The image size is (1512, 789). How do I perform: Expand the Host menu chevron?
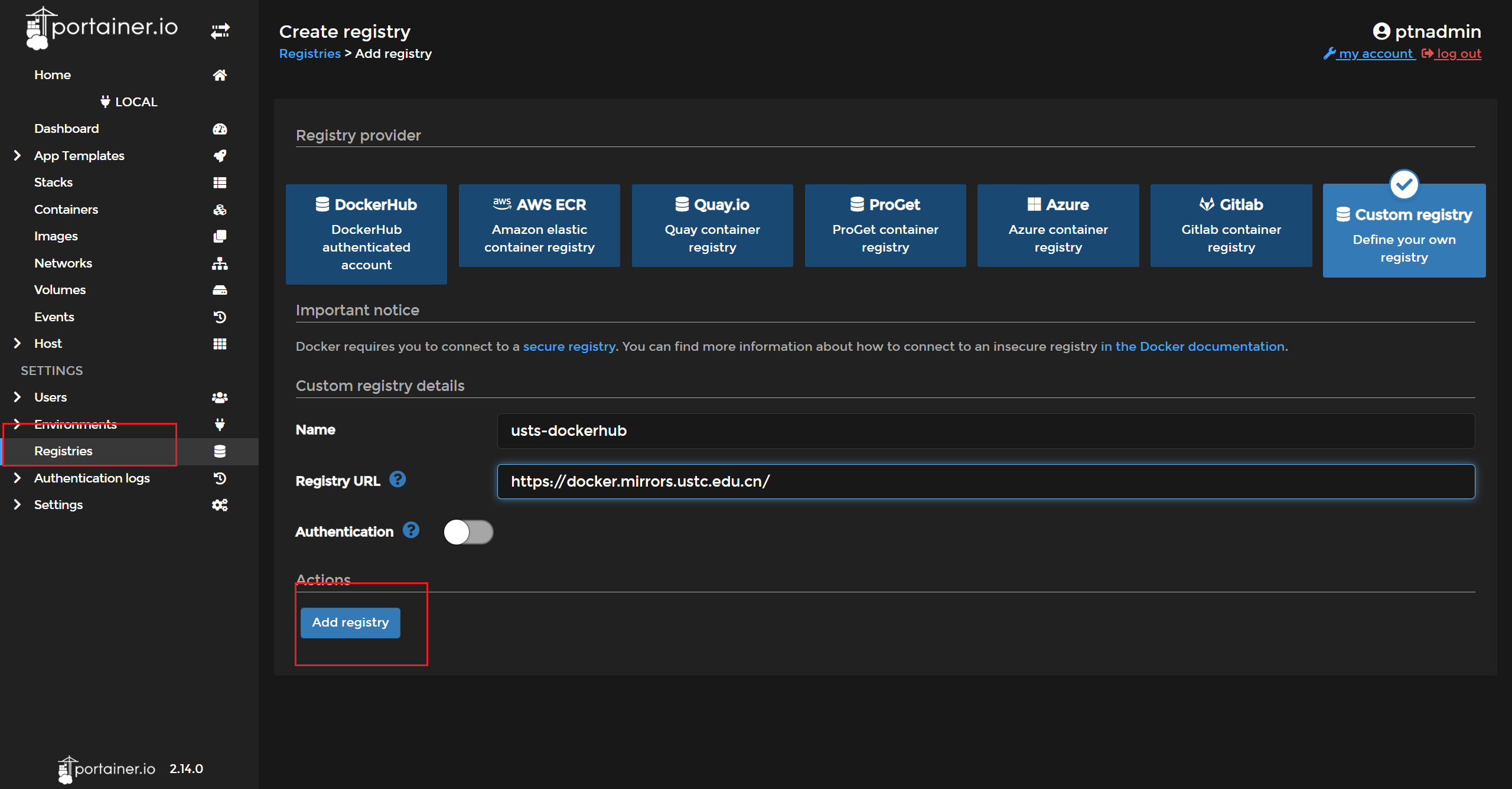17,343
